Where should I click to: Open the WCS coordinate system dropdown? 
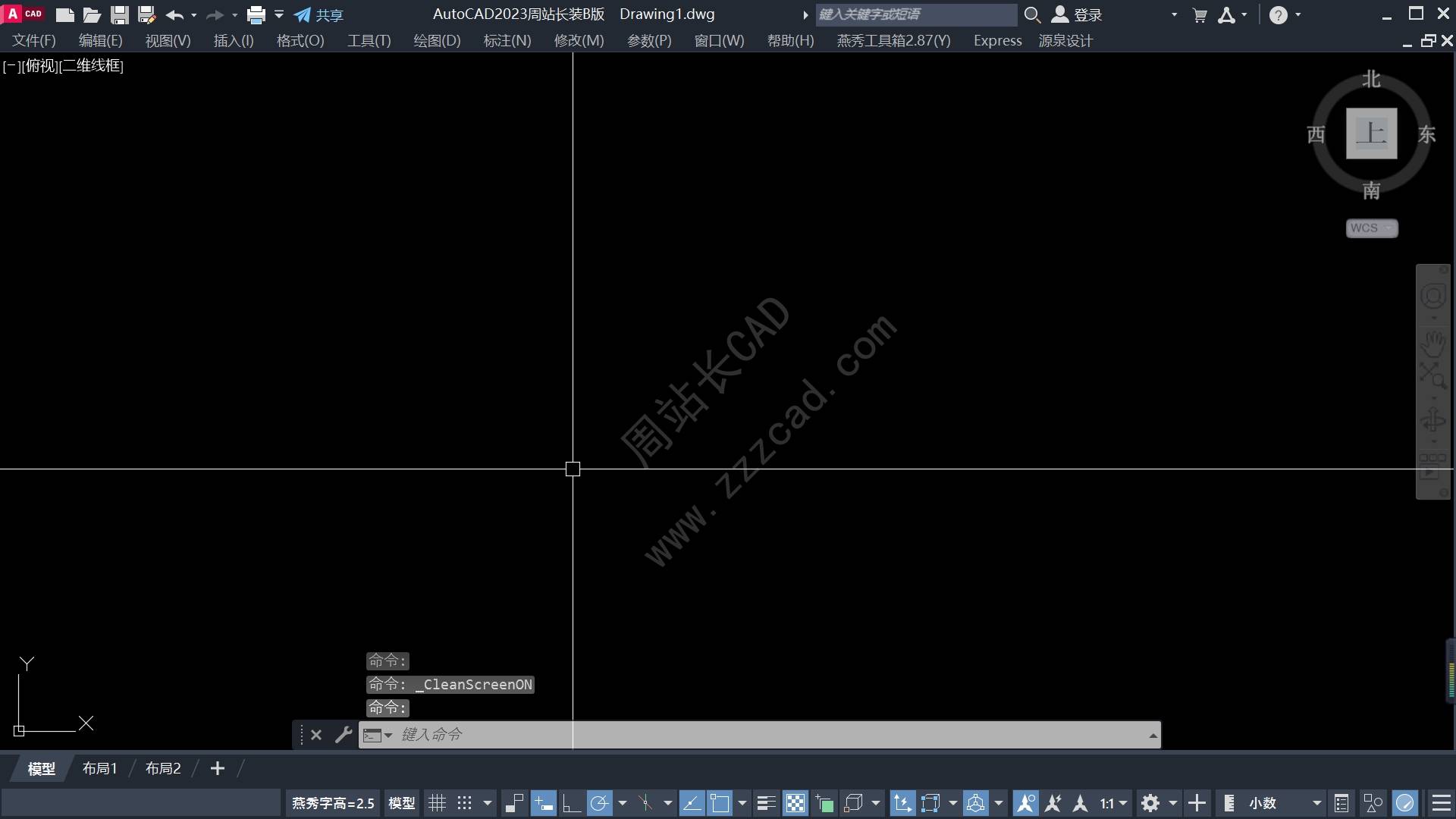pos(1371,228)
